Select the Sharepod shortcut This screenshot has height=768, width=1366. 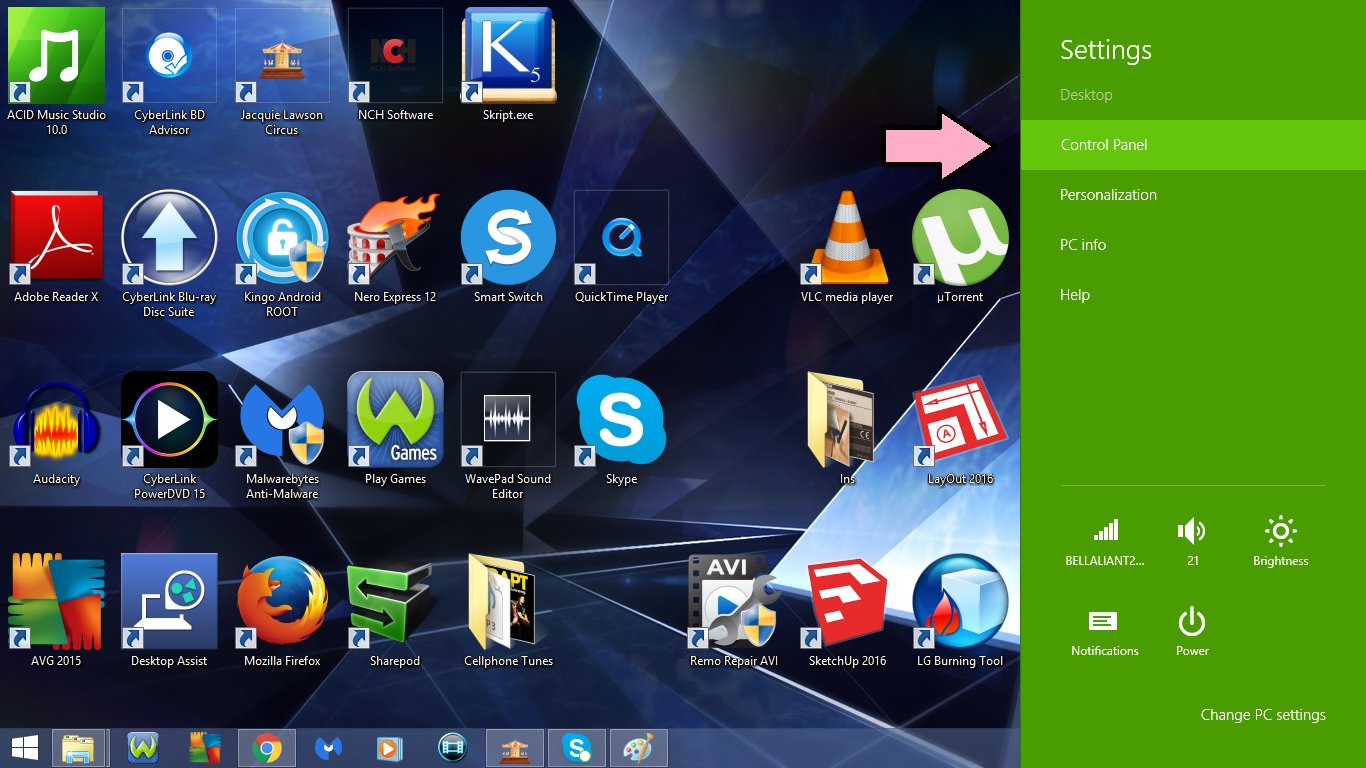click(x=395, y=611)
